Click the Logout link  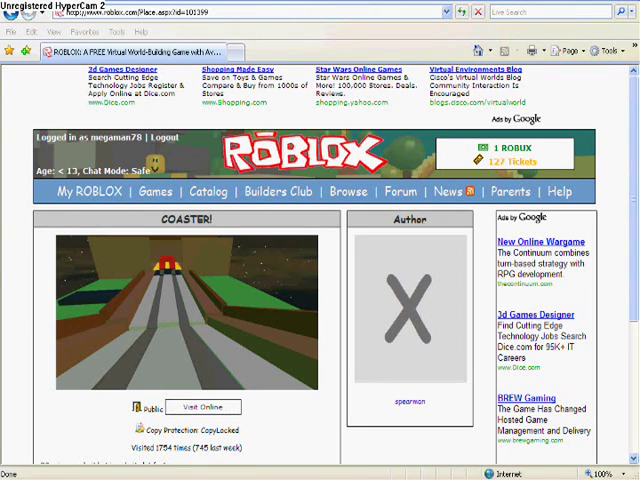pyautogui.click(x=165, y=137)
